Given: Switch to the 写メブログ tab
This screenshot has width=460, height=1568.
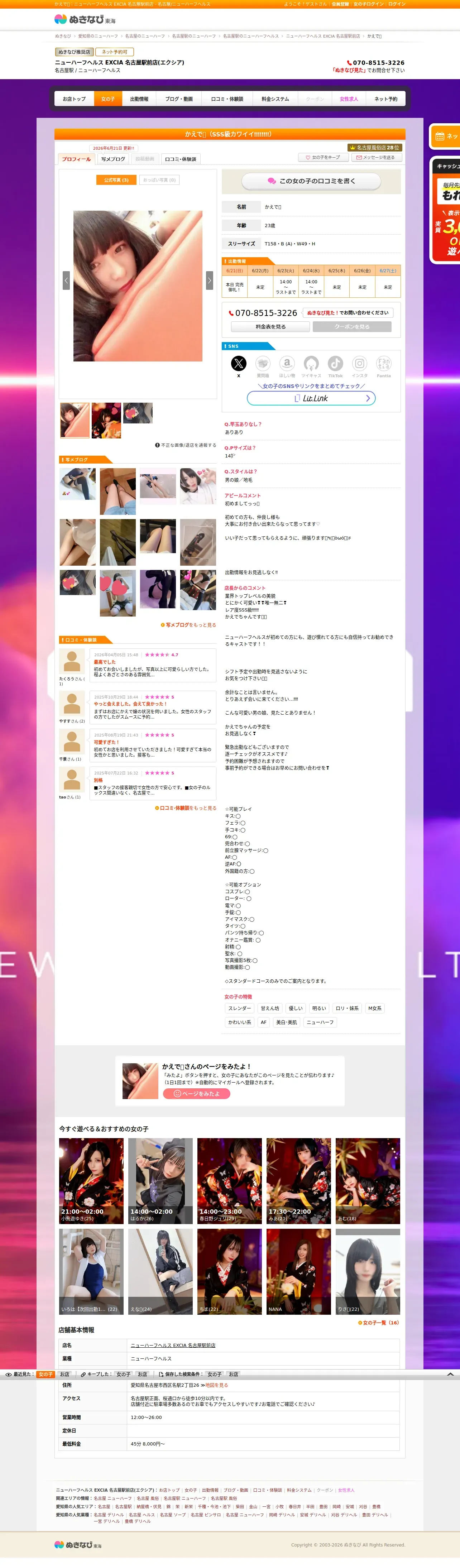Looking at the screenshot, I should coord(113,159).
